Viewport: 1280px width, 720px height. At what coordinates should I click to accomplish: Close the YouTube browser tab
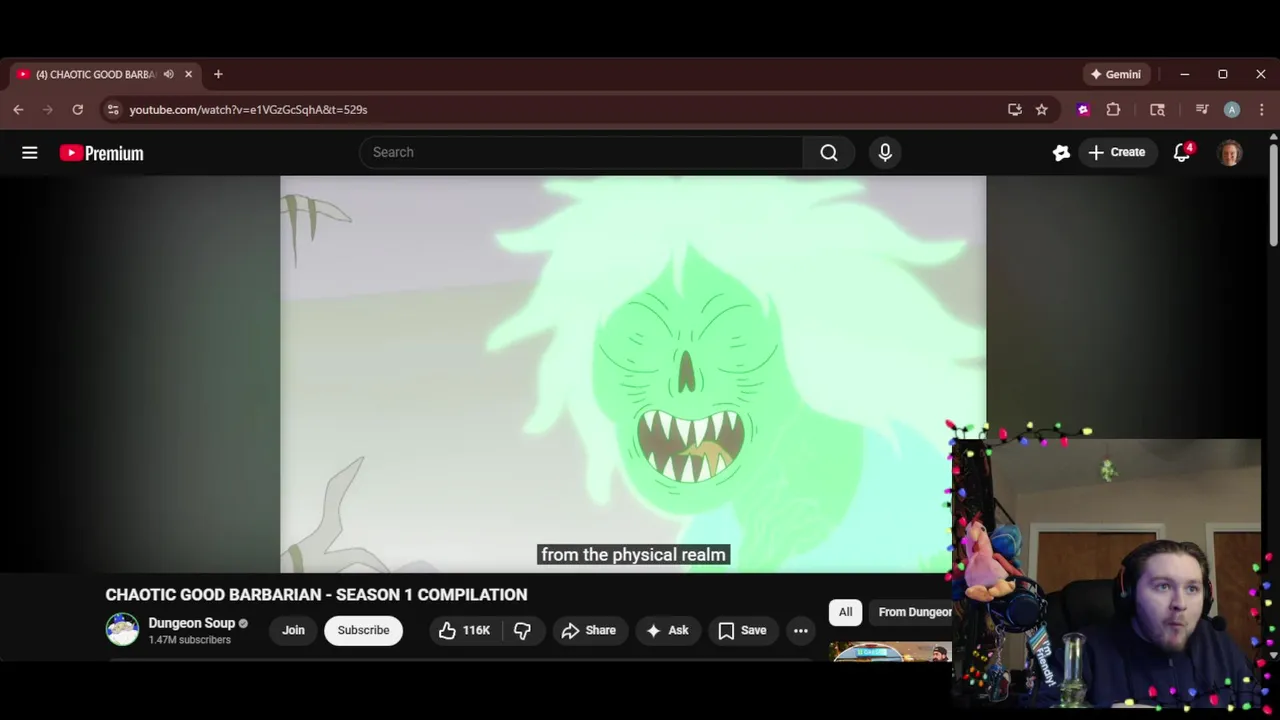point(188,74)
